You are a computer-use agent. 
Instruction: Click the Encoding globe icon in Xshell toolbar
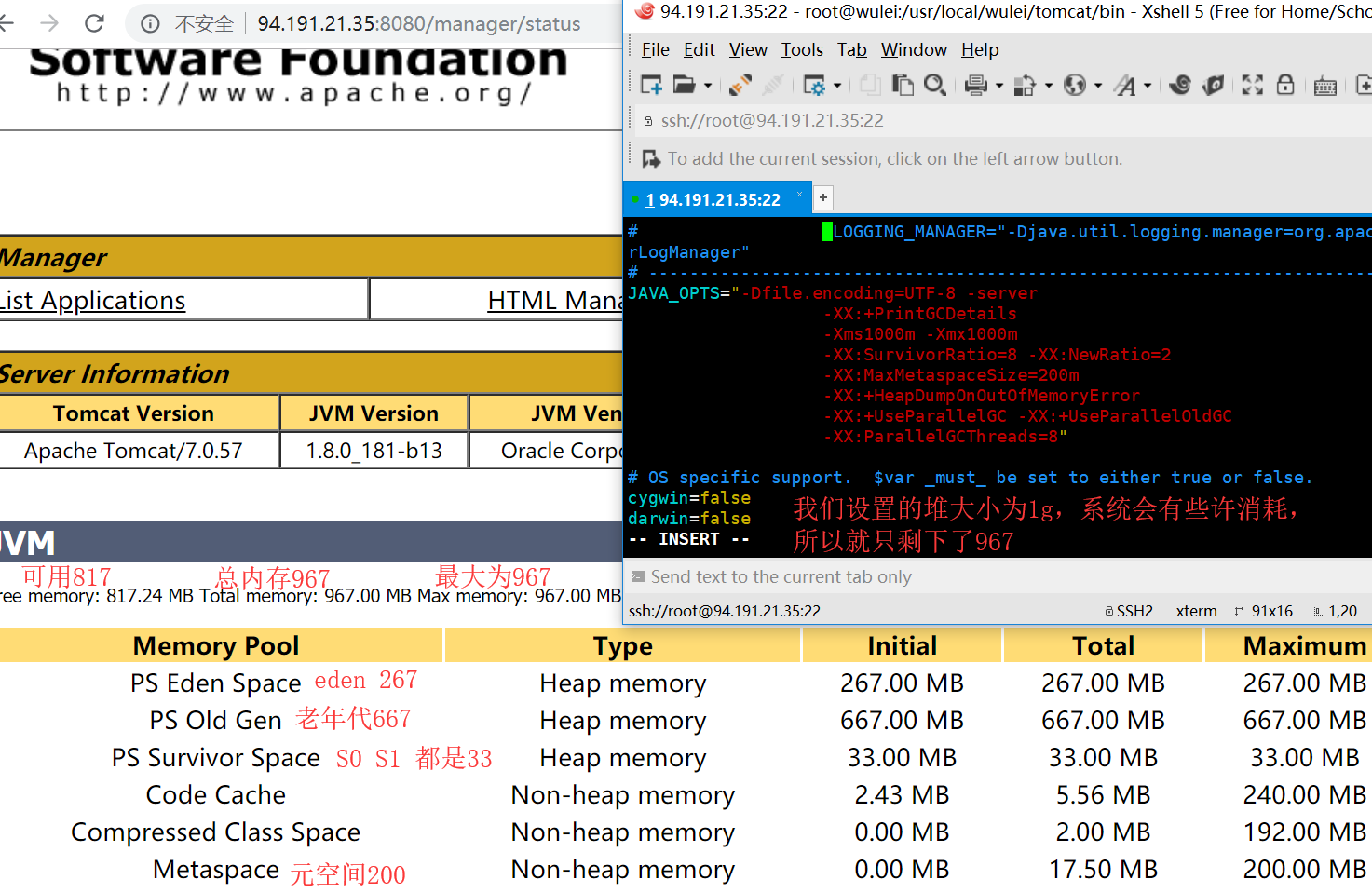coord(1075,86)
